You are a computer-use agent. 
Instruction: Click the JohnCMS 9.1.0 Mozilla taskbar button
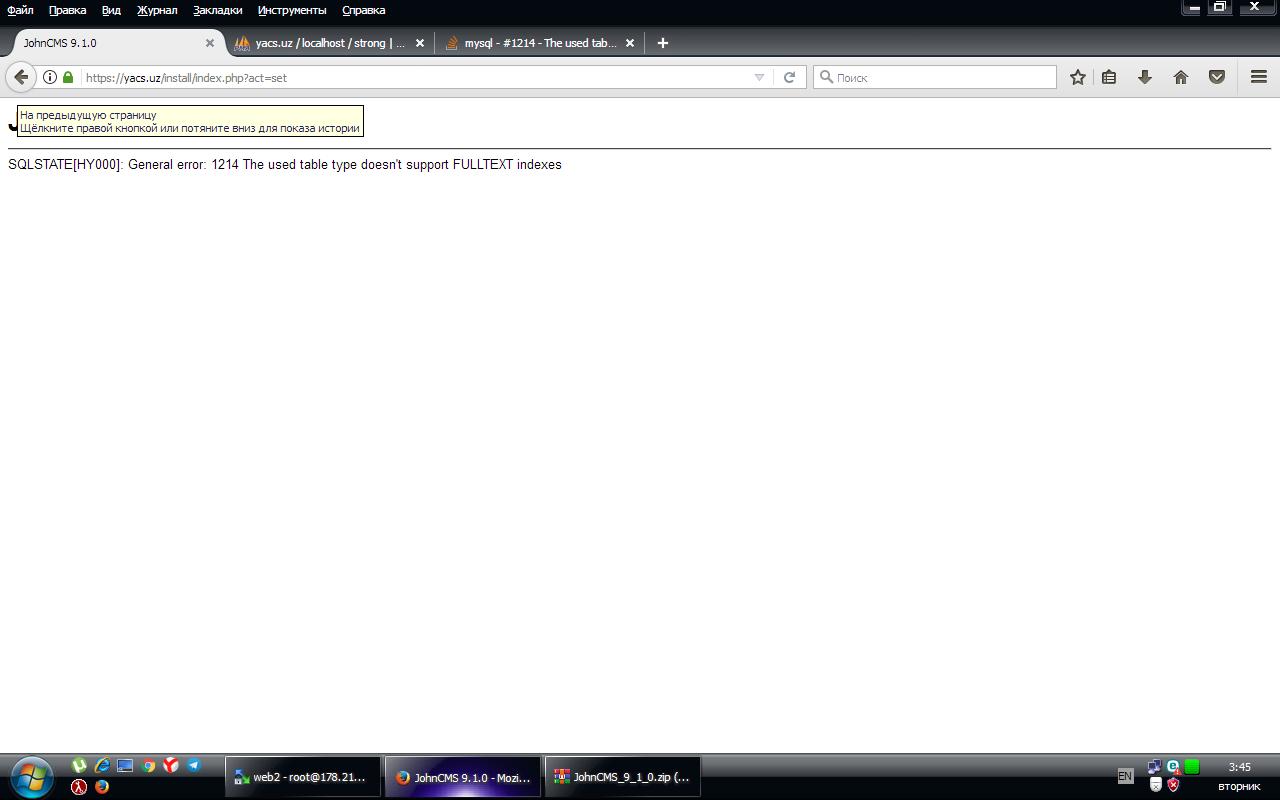463,777
